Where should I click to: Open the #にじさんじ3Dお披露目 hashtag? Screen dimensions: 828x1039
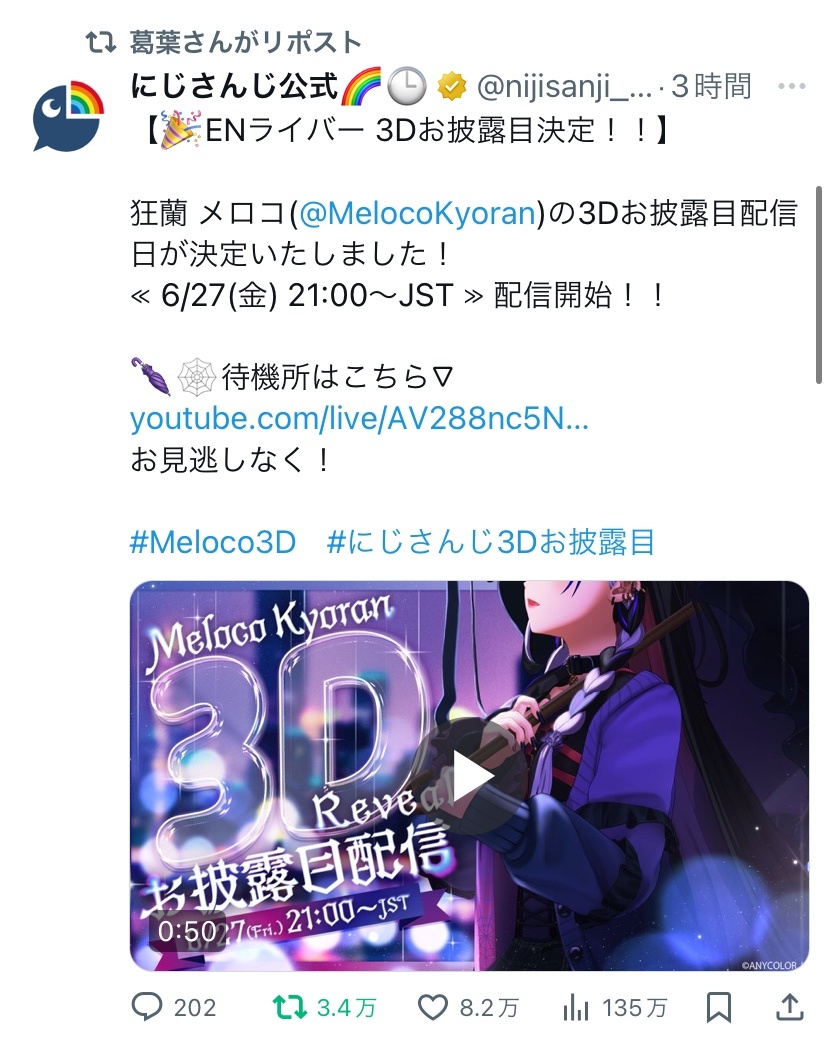point(491,542)
